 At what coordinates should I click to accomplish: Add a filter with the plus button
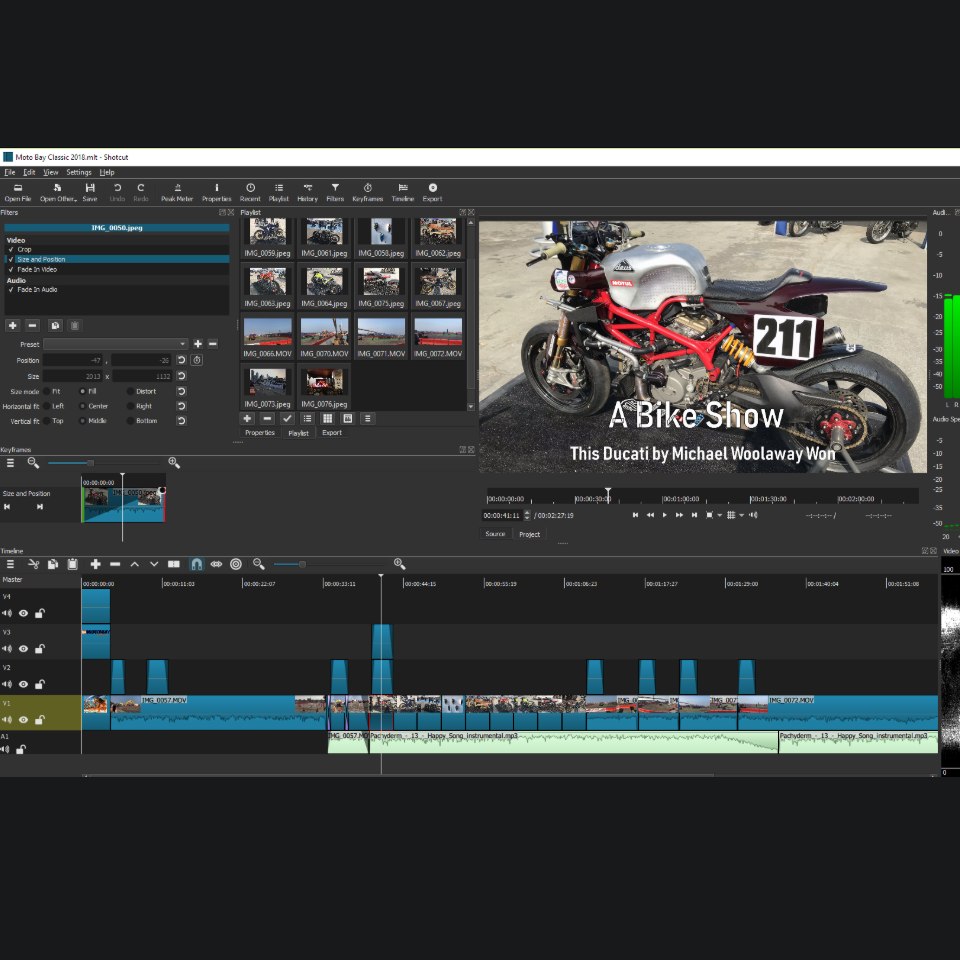[x=12, y=325]
